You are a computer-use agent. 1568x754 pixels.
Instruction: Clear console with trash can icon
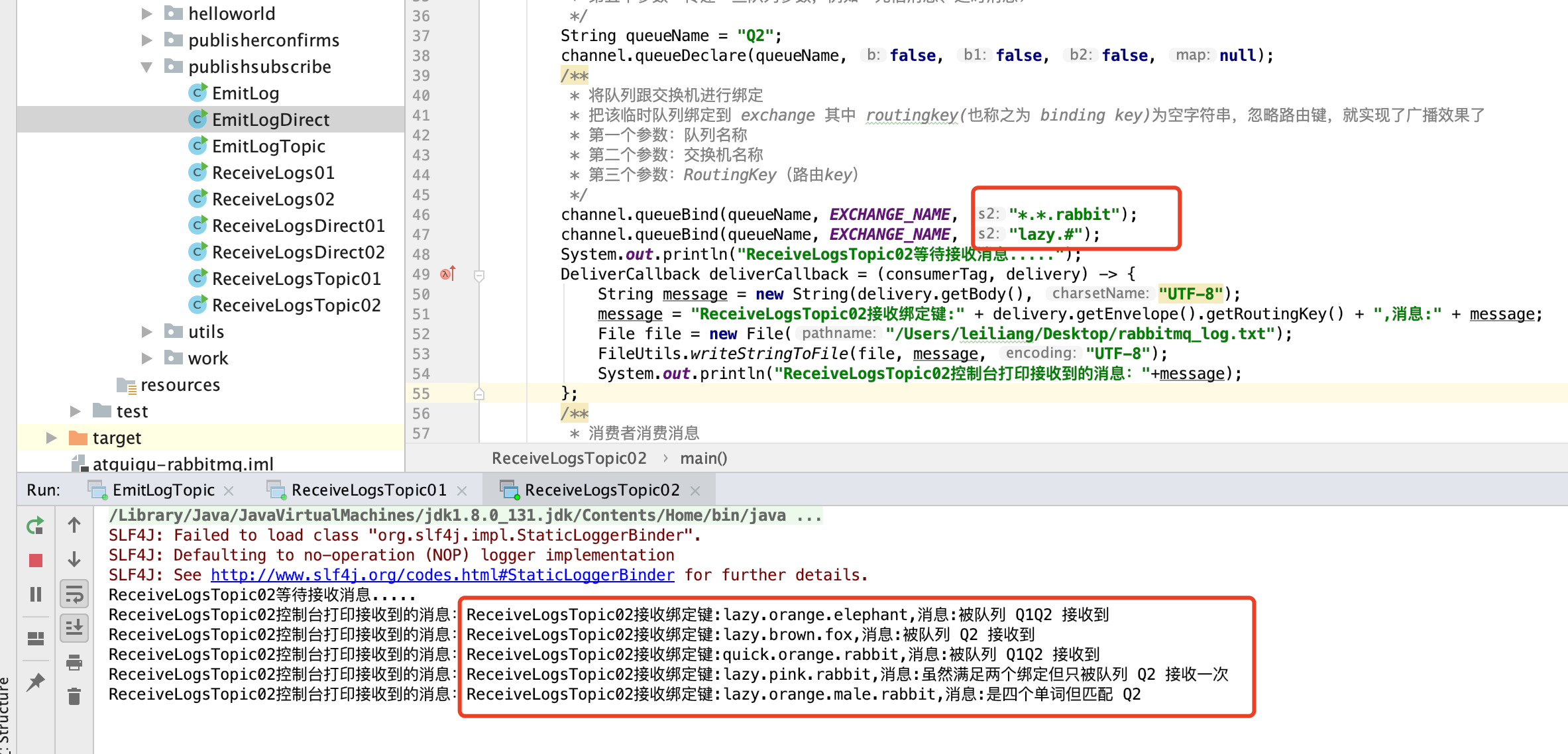pyautogui.click(x=74, y=696)
